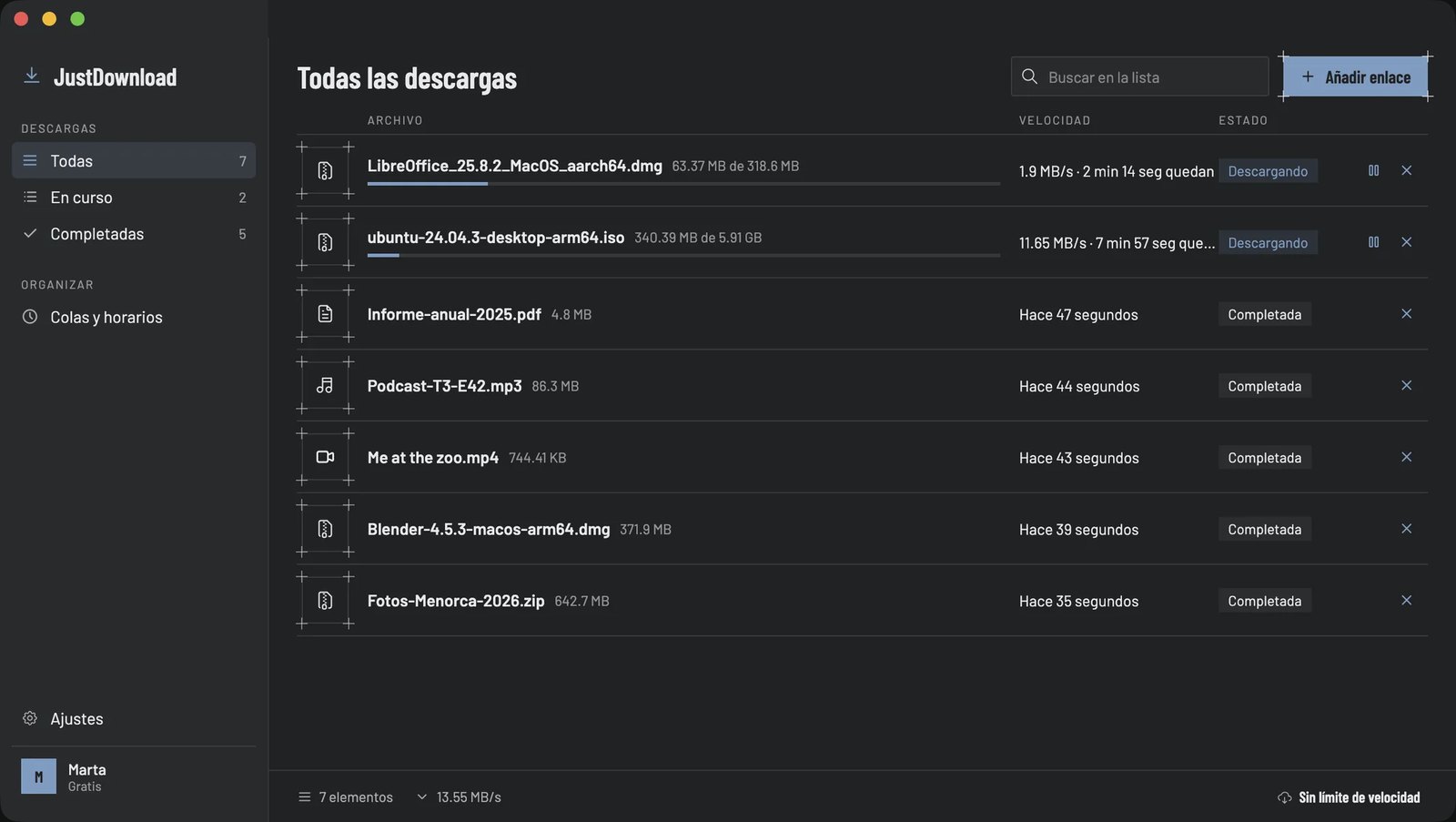Pause the LibreOffice download
Viewport: 1456px width, 822px height.
[1373, 170]
